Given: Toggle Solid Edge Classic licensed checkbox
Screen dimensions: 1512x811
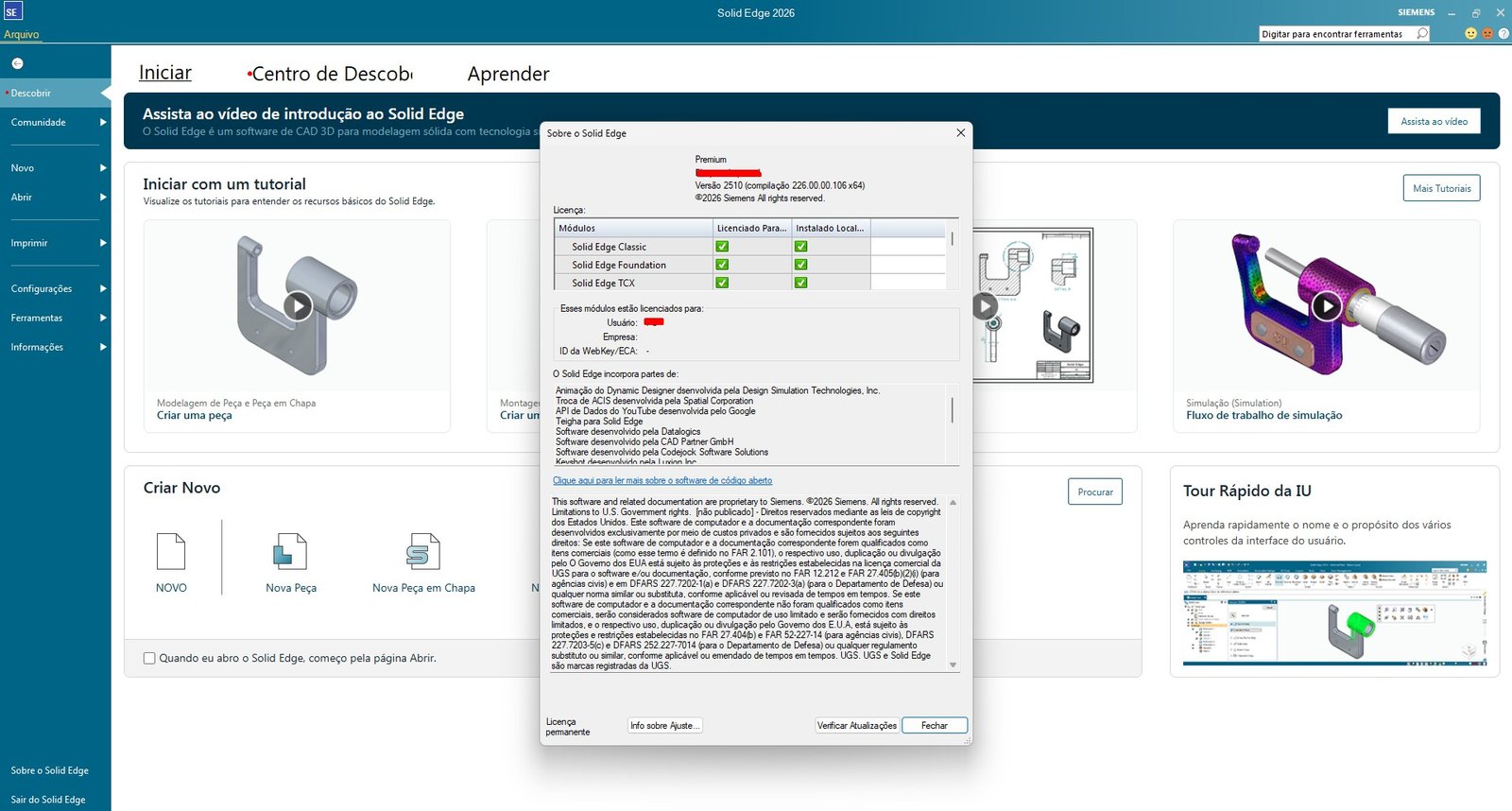Looking at the screenshot, I should click(722, 247).
